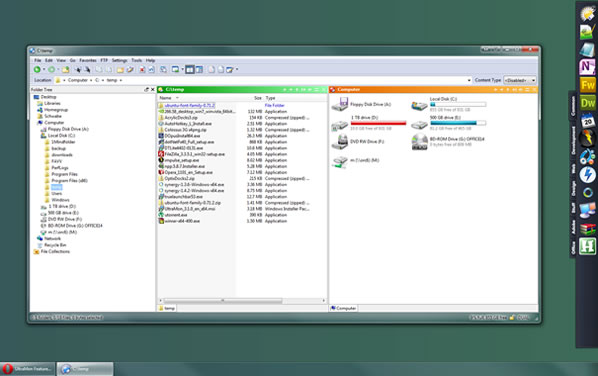Screen dimensions: 598x376
Task: Open the Edit menu
Action: coord(49,60)
